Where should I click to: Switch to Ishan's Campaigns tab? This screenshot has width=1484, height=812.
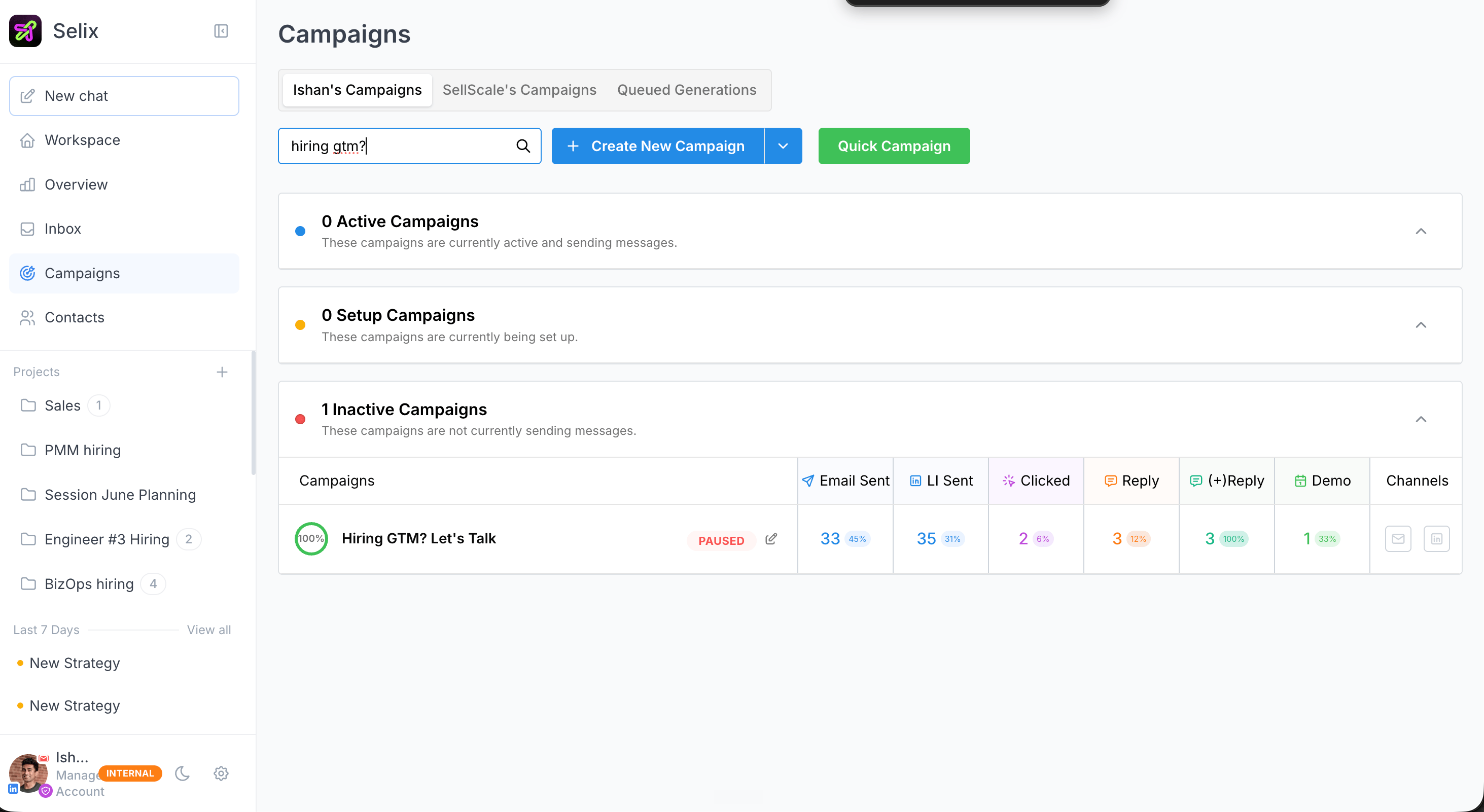click(357, 90)
